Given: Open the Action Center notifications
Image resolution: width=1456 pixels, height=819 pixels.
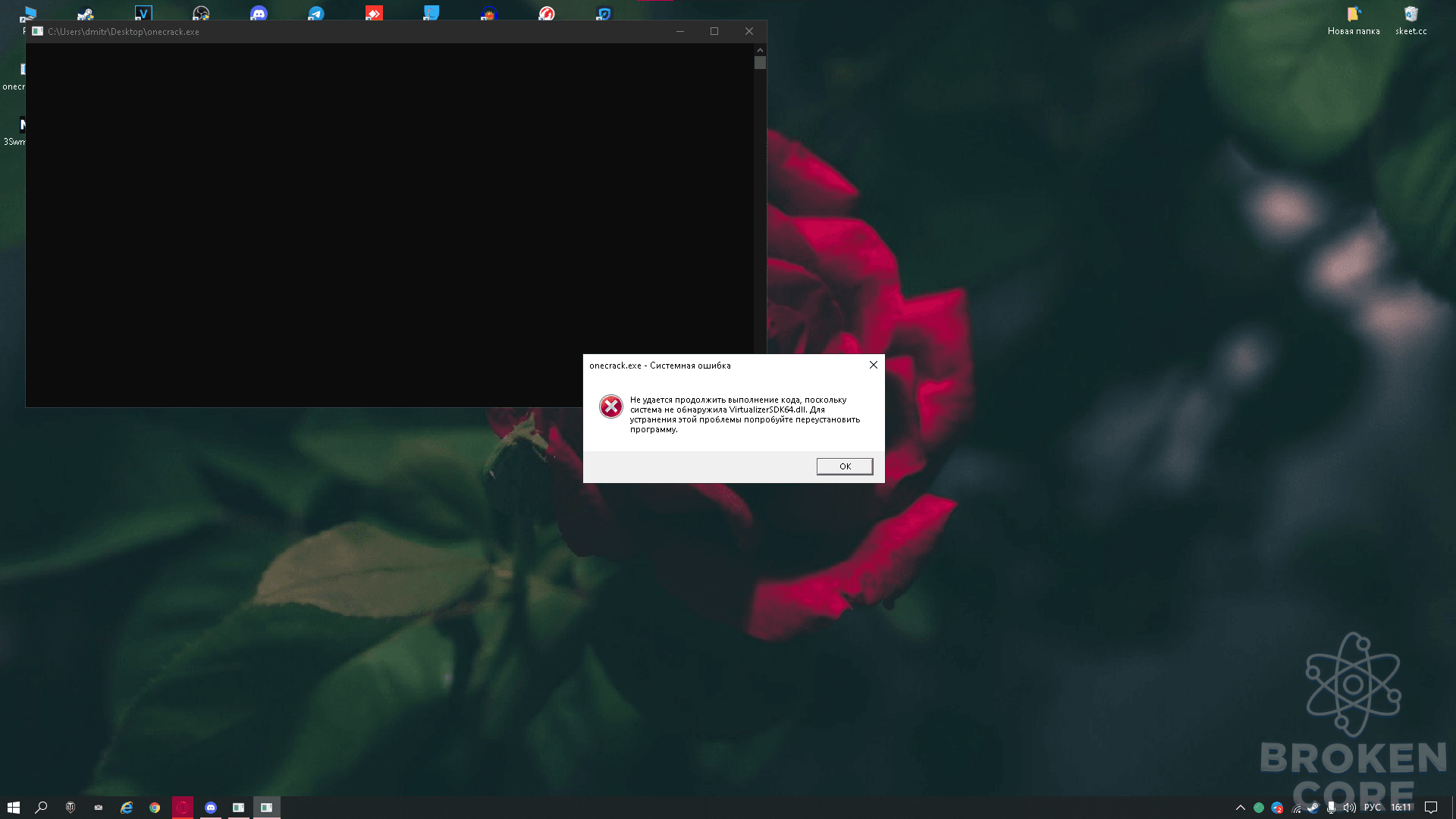Looking at the screenshot, I should coord(1431,808).
